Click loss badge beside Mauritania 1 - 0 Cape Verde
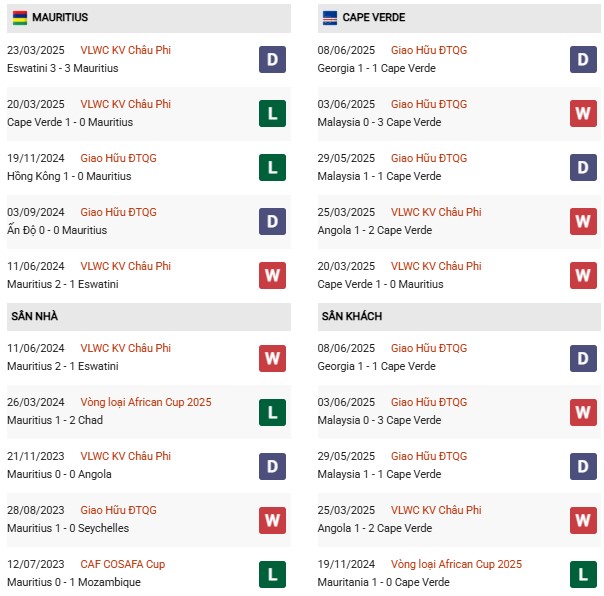The image size is (604, 596). pyautogui.click(x=583, y=573)
